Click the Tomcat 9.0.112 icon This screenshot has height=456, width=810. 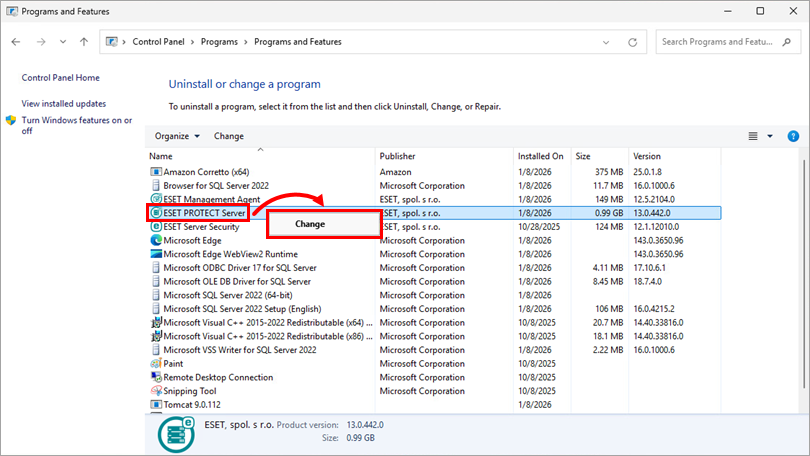[156, 405]
